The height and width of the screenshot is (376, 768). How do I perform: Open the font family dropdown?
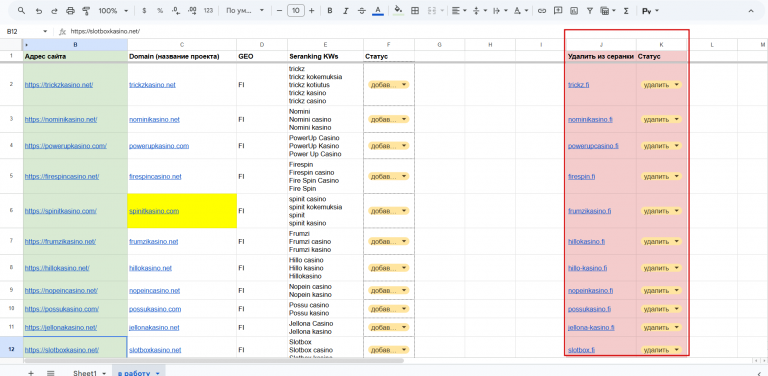tap(244, 11)
